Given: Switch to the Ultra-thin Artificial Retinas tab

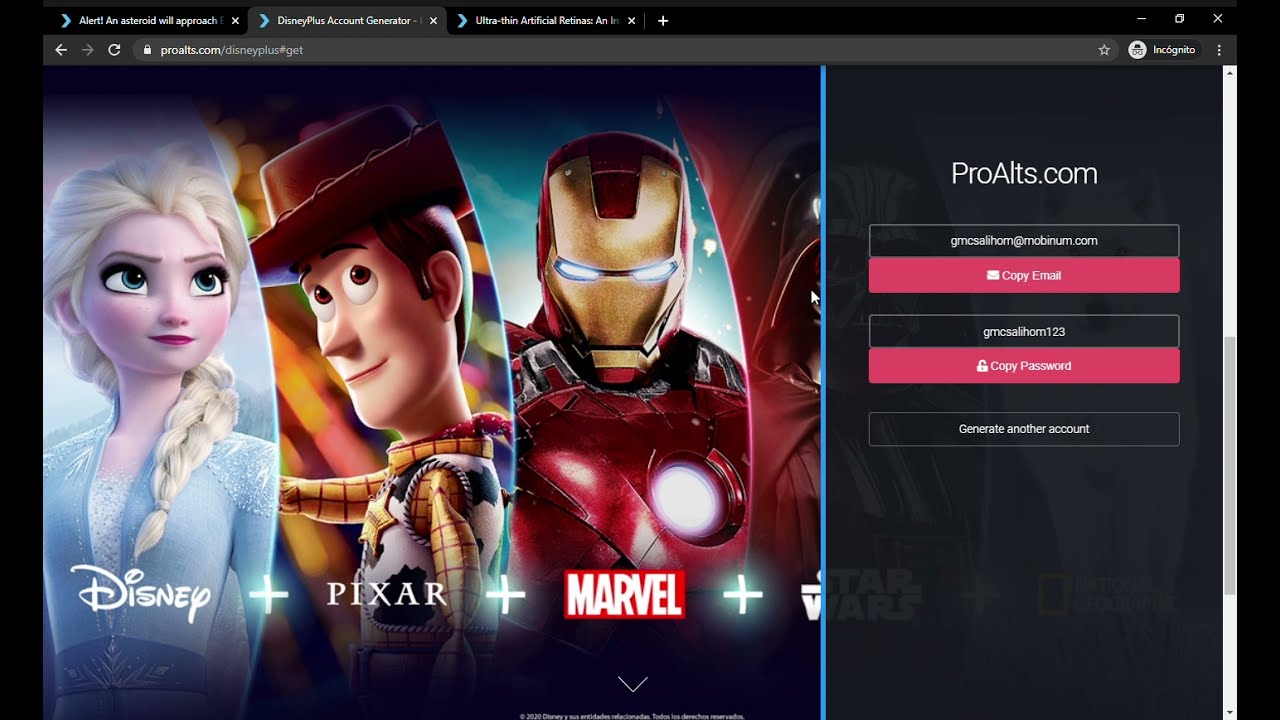Looking at the screenshot, I should [546, 20].
